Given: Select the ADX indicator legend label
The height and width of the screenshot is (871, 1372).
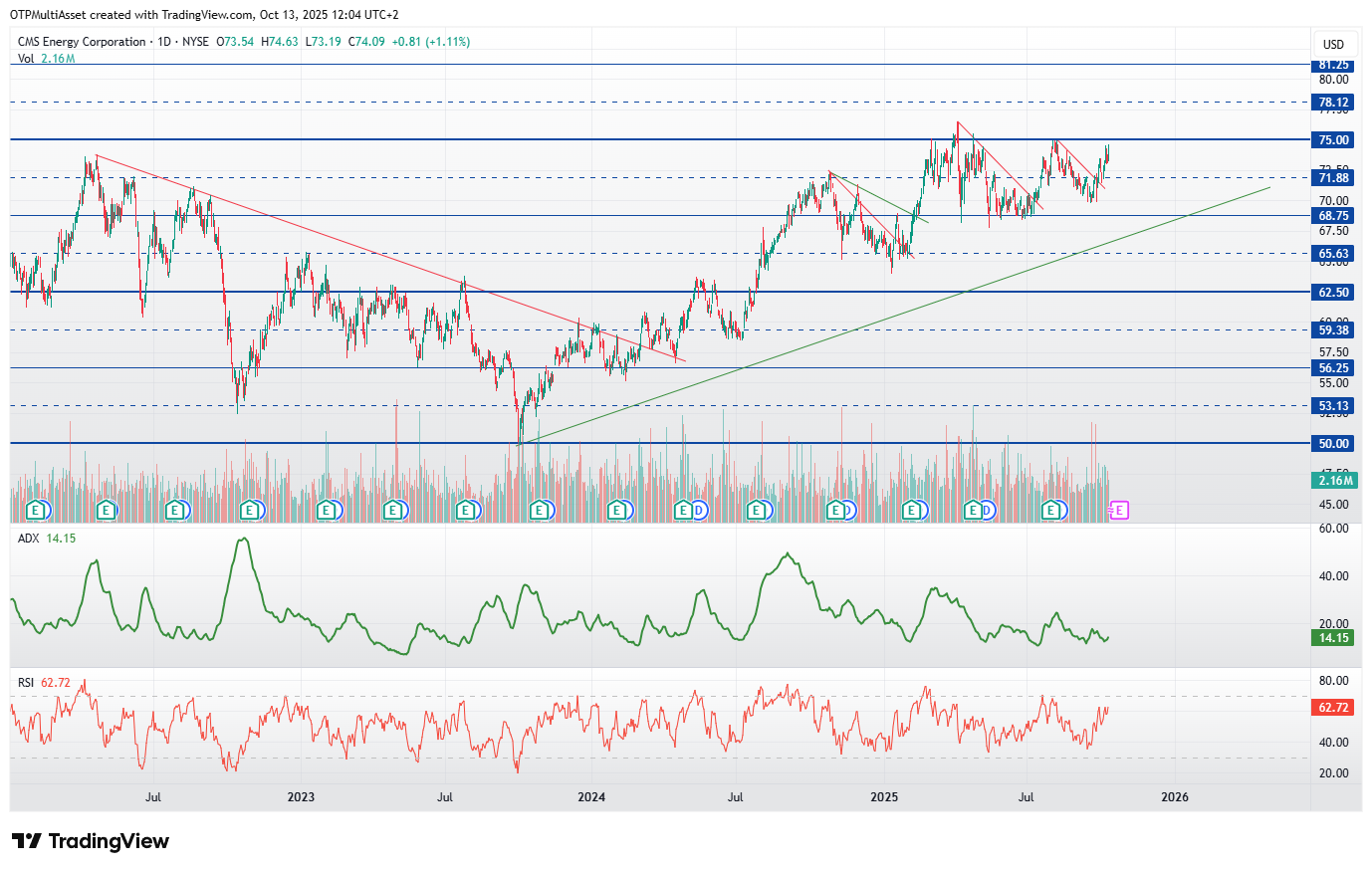Looking at the screenshot, I should coord(28,539).
